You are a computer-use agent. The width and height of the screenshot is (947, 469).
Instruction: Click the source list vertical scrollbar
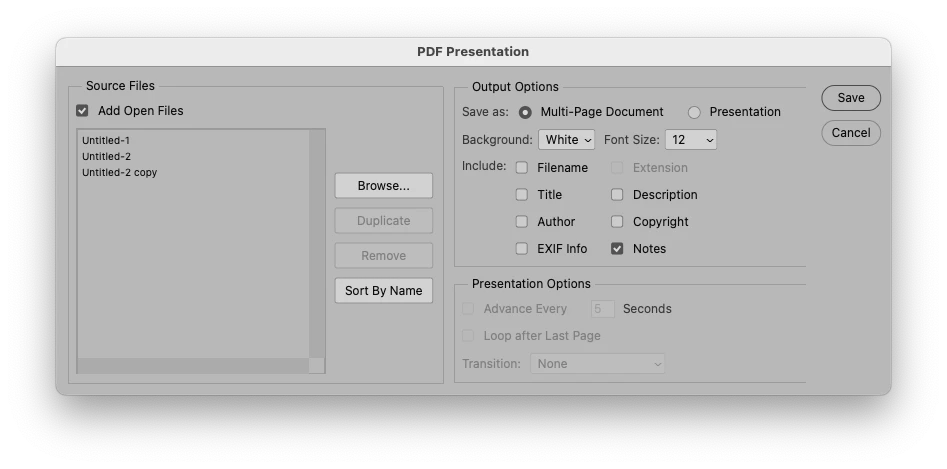(x=316, y=244)
